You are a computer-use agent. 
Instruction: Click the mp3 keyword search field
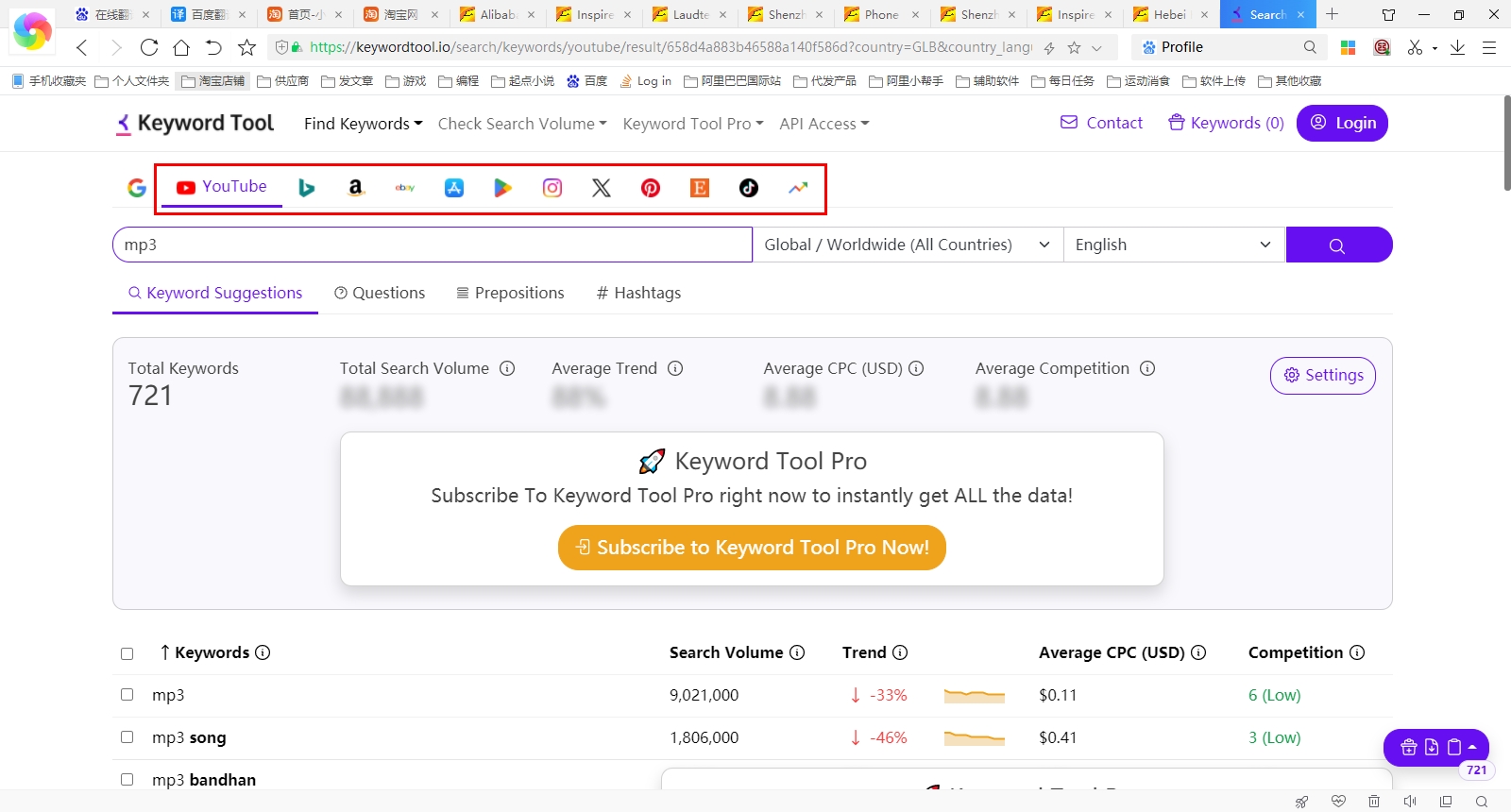[x=433, y=245]
